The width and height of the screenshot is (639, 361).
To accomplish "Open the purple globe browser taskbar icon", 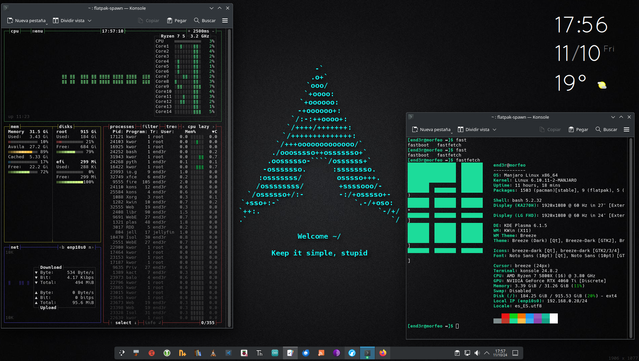I will 336,353.
